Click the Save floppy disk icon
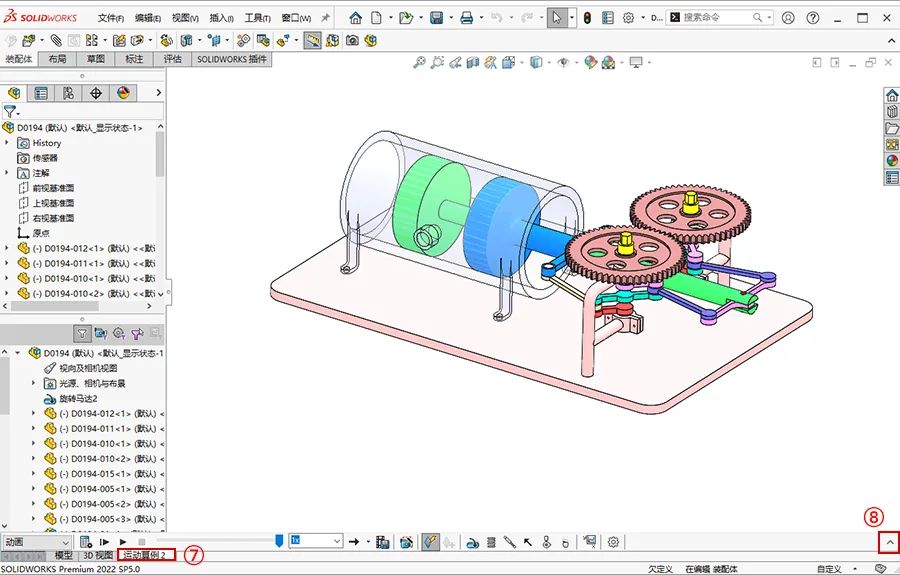This screenshot has width=900, height=575. [437, 18]
